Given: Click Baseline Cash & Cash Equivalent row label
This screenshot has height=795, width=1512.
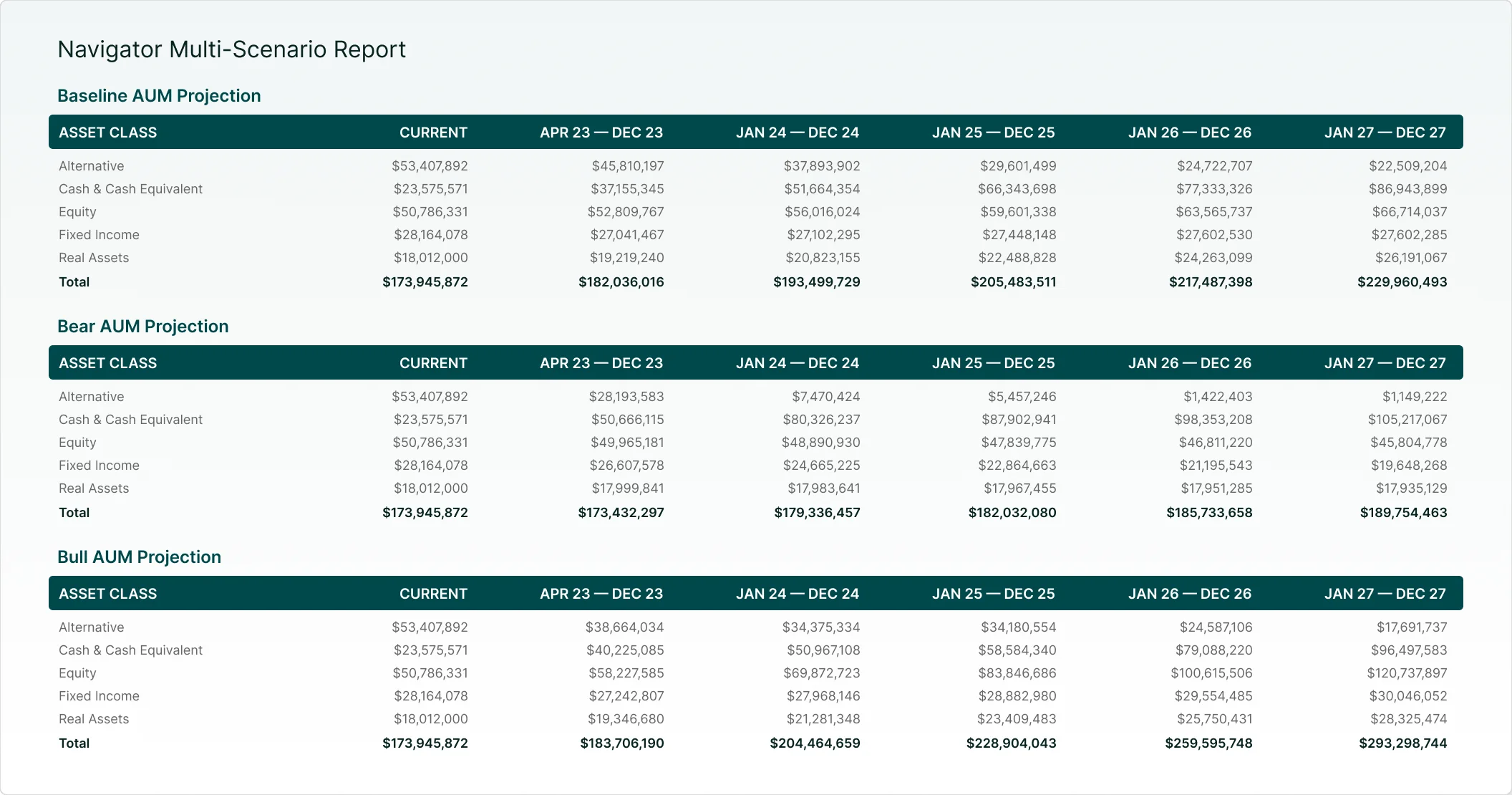Looking at the screenshot, I should 131,189.
